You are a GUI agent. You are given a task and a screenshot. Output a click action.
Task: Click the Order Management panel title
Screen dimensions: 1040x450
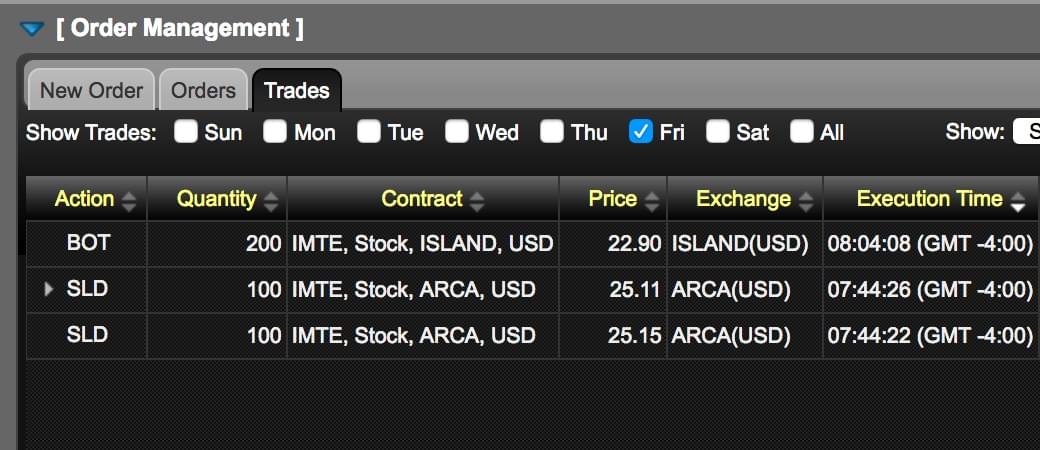click(x=180, y=28)
